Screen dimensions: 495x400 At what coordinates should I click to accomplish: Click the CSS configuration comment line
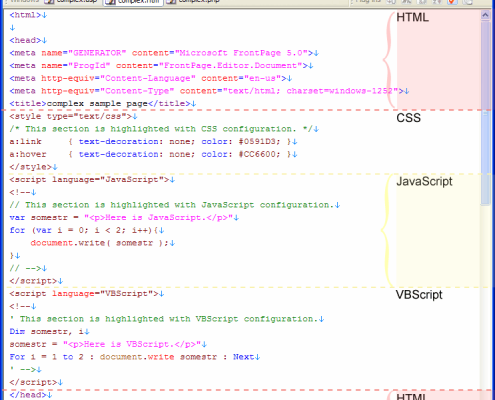point(164,129)
